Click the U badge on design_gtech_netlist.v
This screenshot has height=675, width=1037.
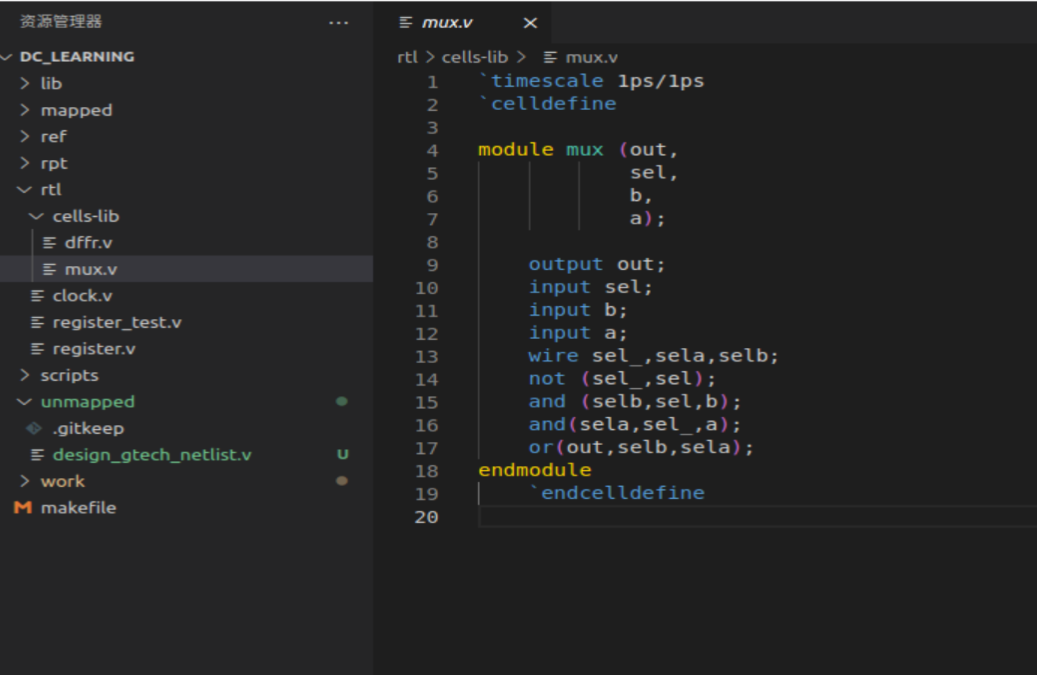(342, 454)
